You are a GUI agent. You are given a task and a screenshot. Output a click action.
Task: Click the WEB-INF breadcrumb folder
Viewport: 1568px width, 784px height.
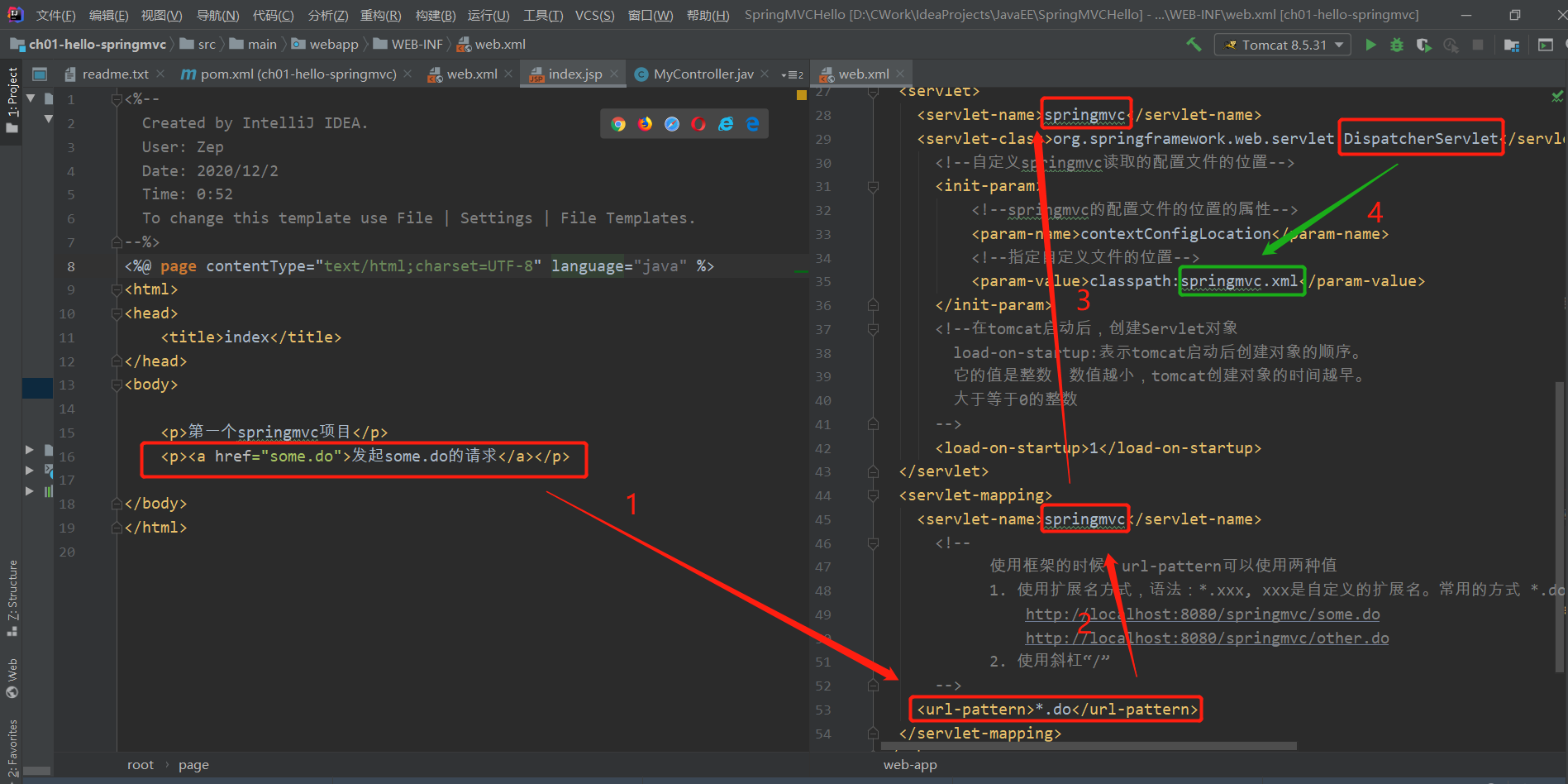408,45
